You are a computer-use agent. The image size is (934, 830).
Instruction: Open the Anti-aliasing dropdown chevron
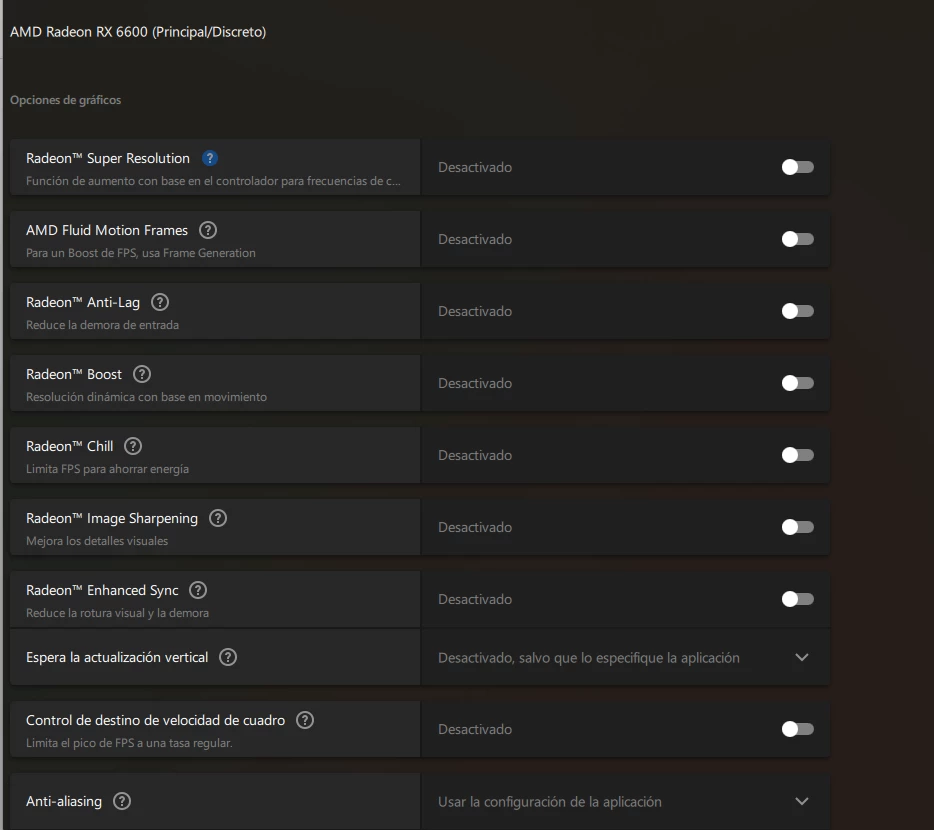pos(802,801)
